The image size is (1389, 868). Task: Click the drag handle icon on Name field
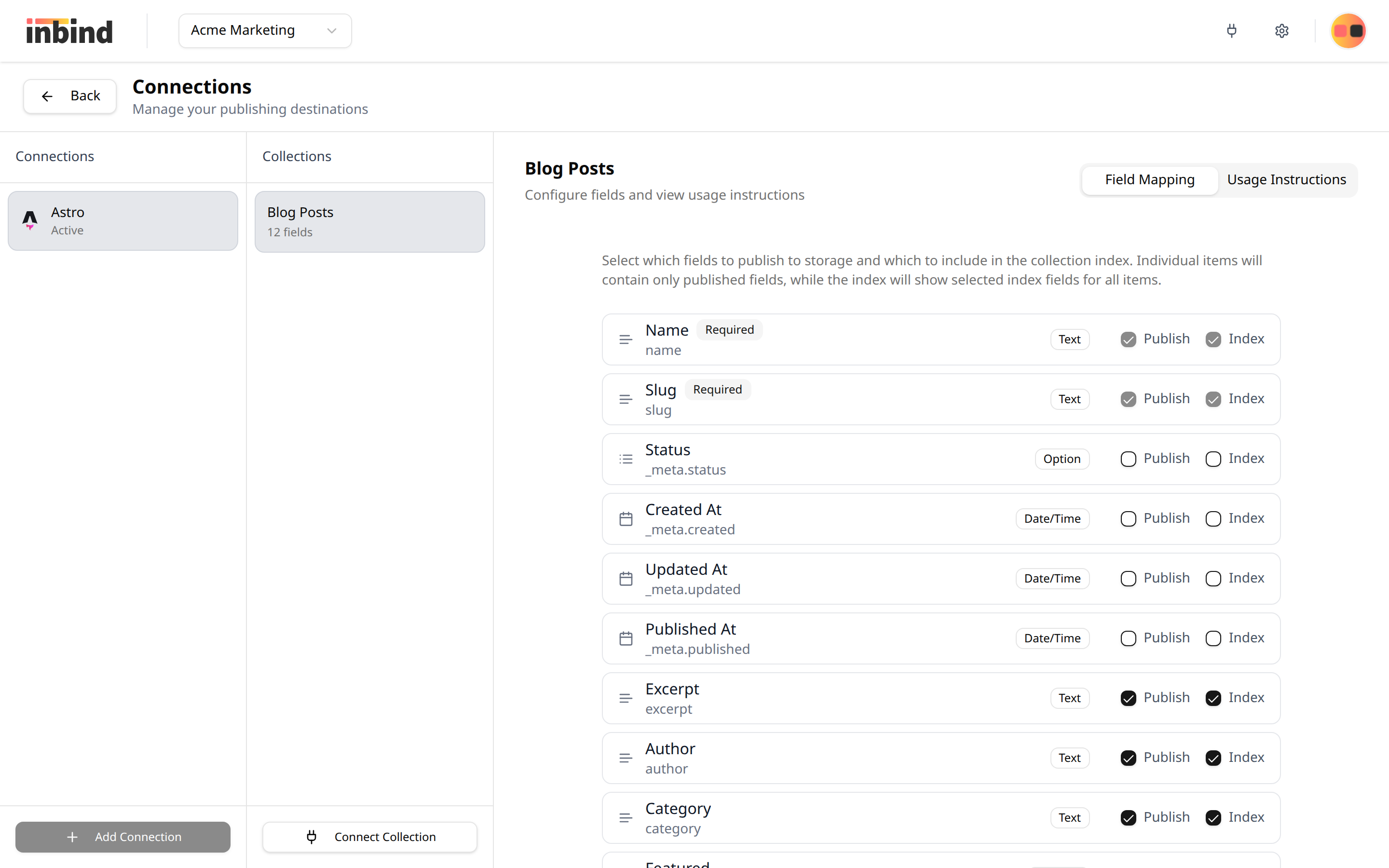click(626, 339)
